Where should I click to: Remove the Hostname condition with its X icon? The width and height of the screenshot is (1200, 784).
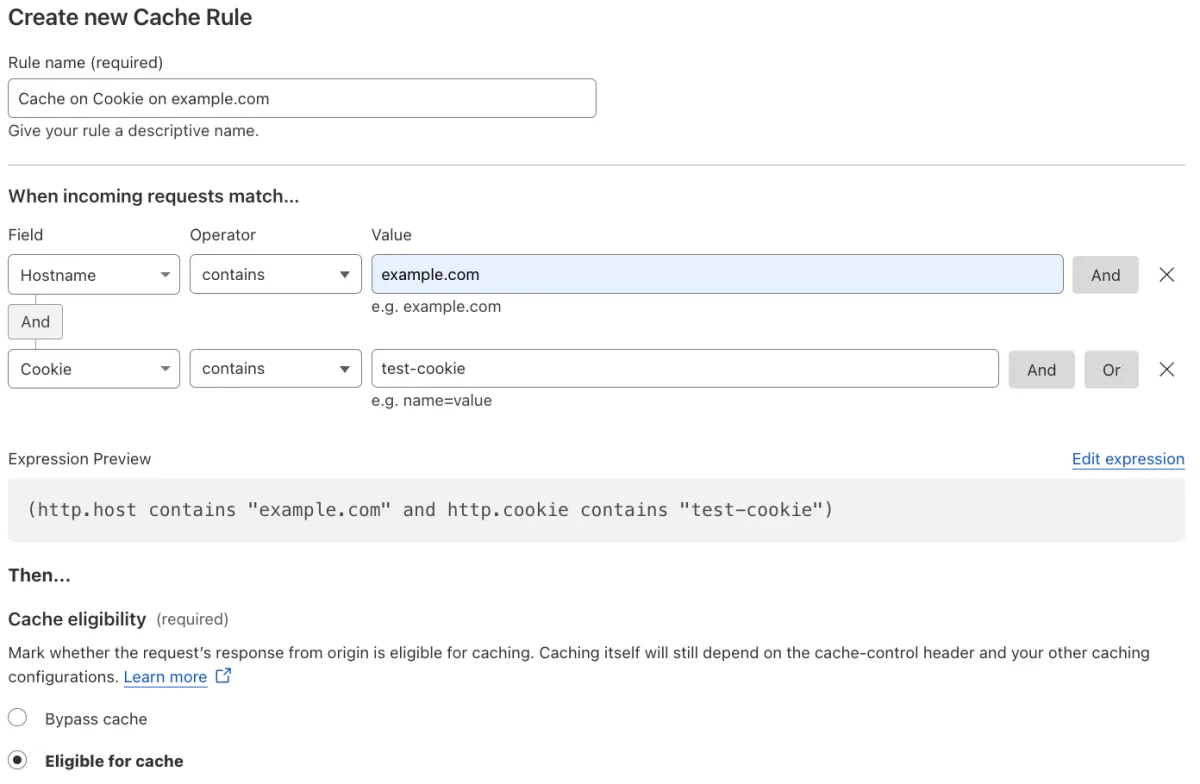click(1166, 274)
